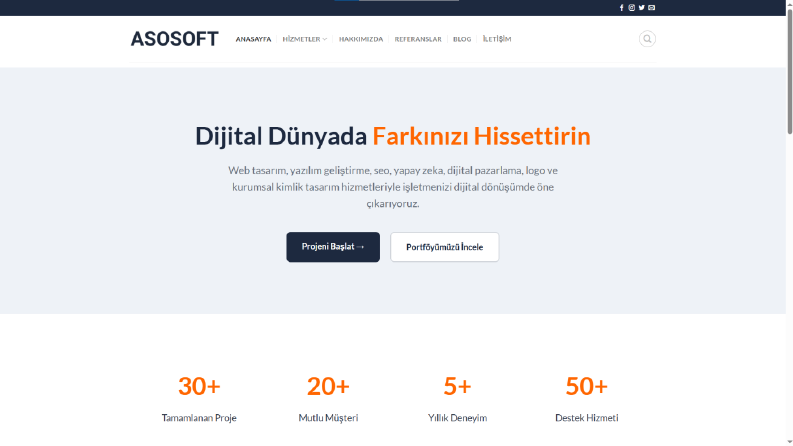Viewport: 793px width, 446px height.
Task: Open the search magnifier icon
Action: pos(647,39)
